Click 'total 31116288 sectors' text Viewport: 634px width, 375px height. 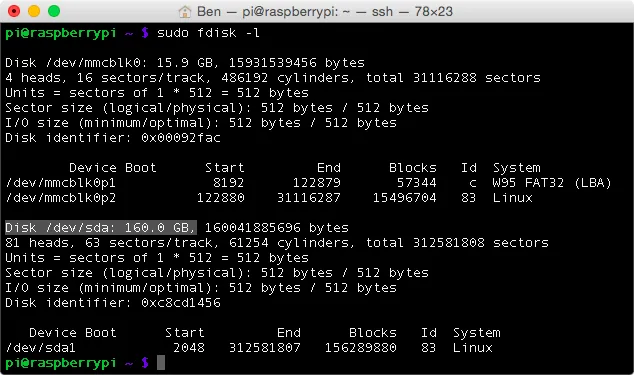coord(453,78)
